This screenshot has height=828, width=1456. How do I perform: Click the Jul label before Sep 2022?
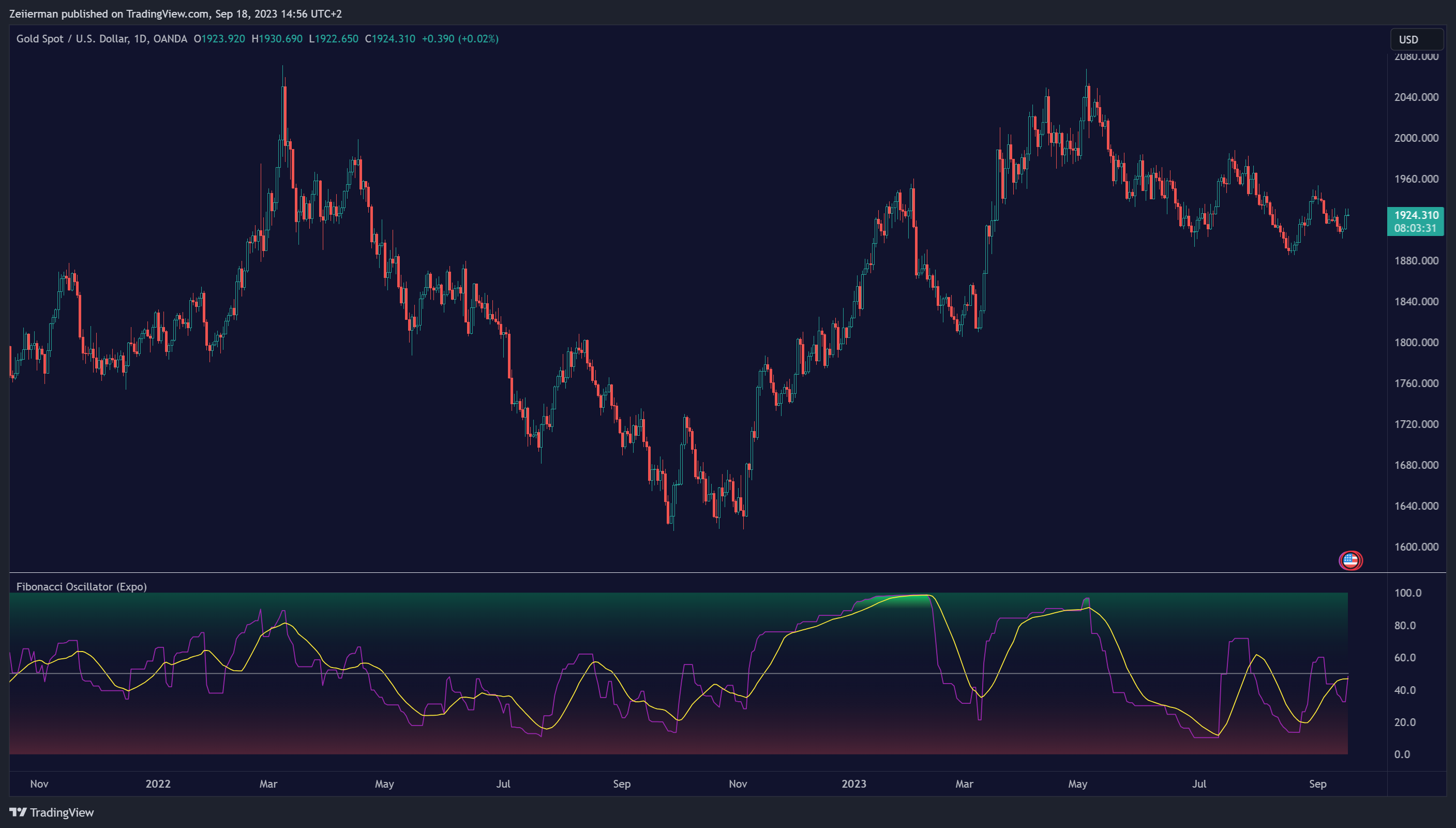[x=503, y=783]
